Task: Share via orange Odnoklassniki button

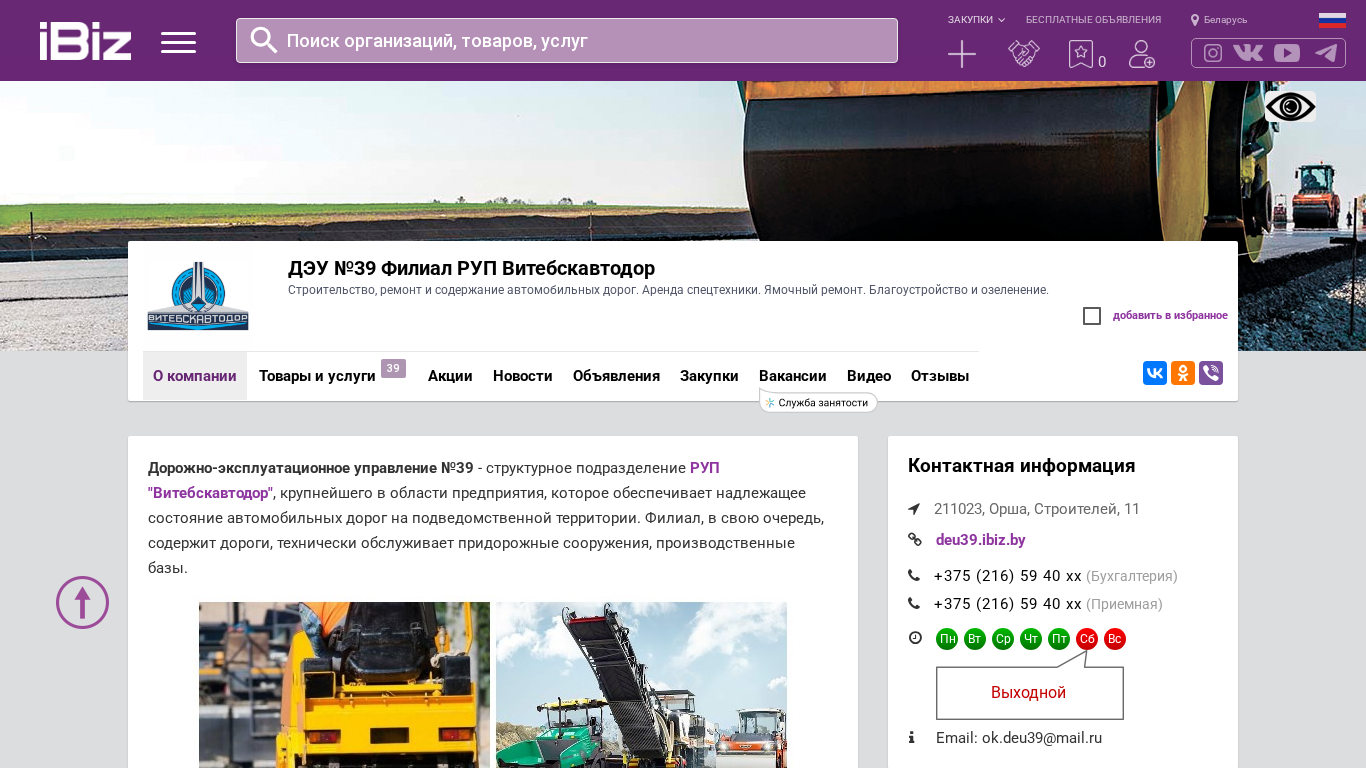Action: click(x=1183, y=373)
